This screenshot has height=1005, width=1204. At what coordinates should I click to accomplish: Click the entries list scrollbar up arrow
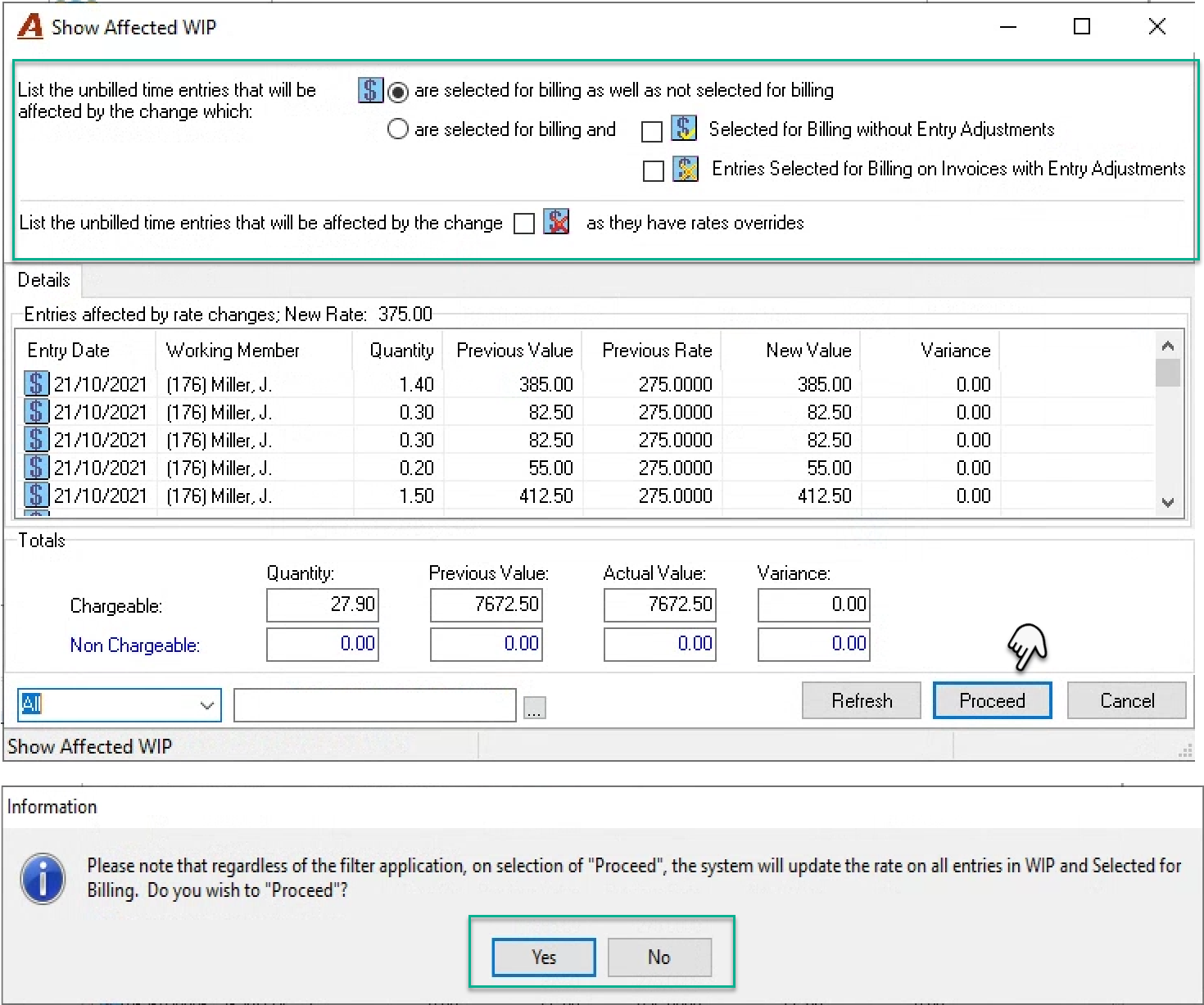(1168, 346)
